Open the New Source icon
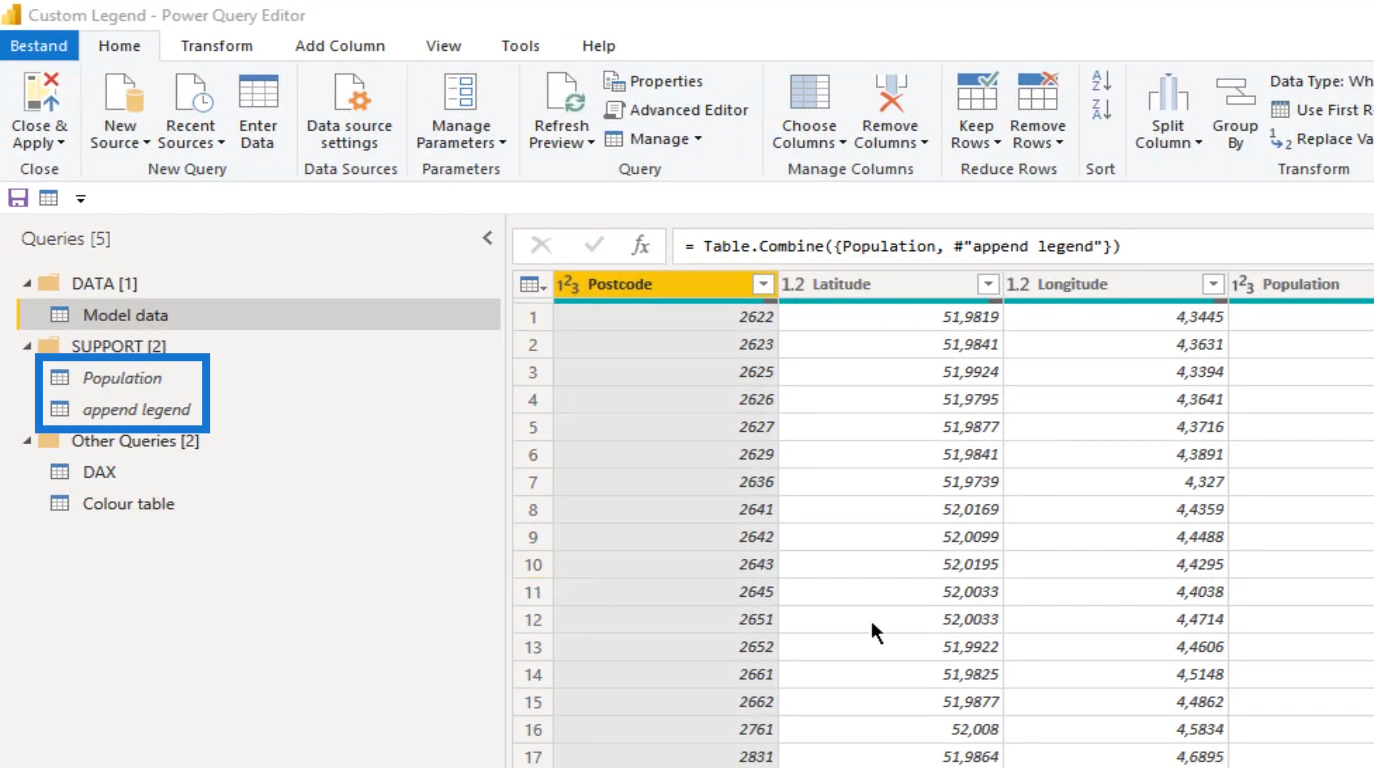Image resolution: width=1374 pixels, height=768 pixels. tap(123, 92)
